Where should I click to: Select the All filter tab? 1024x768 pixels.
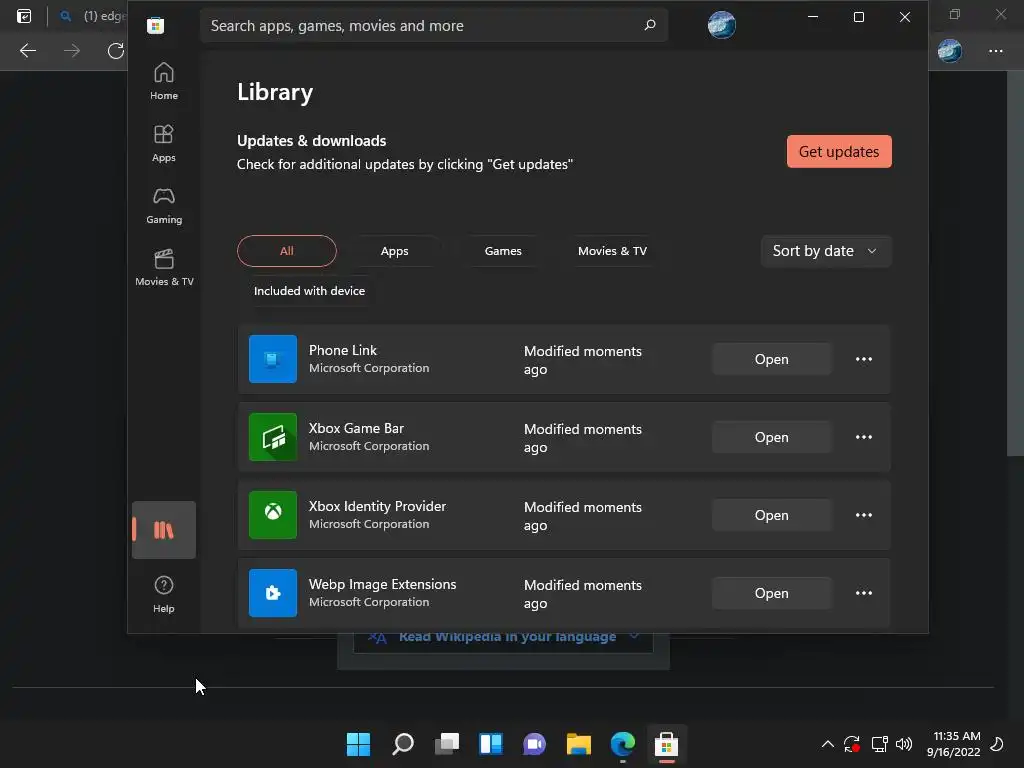[x=287, y=251]
